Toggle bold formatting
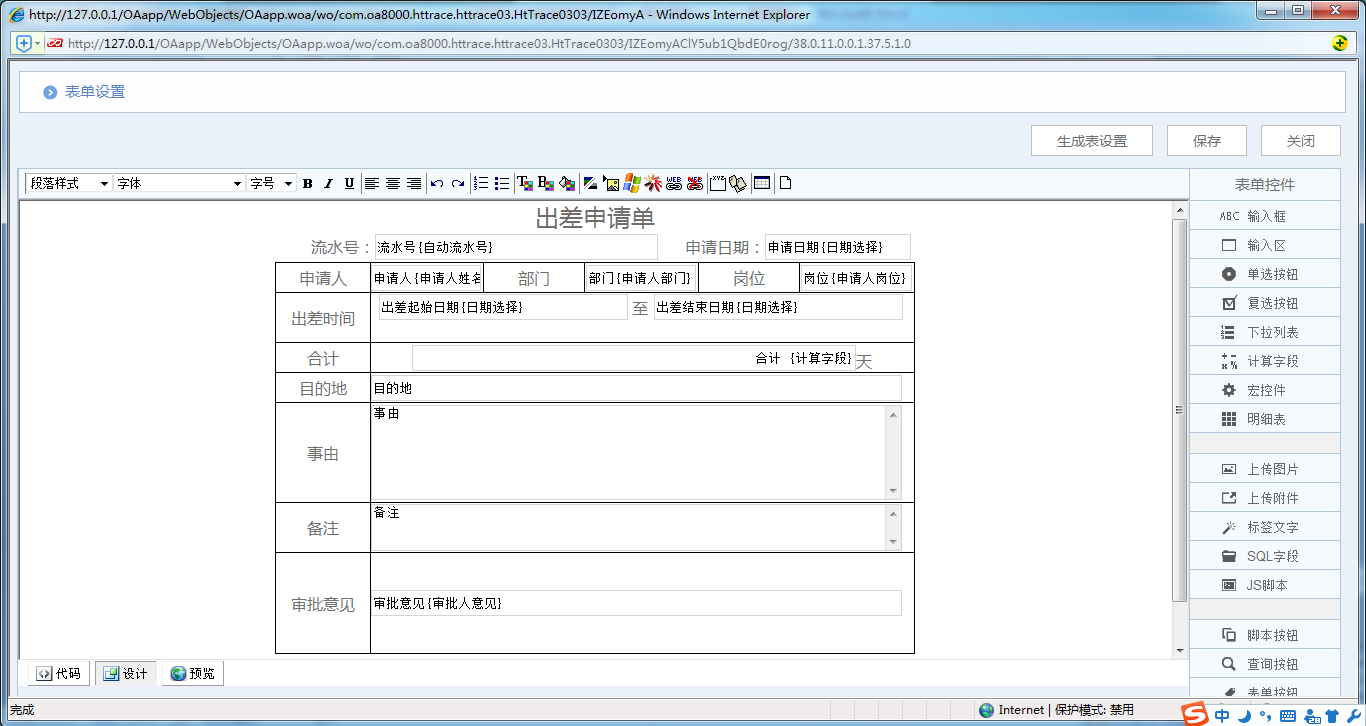Screen dimensions: 1366x726 (308, 183)
